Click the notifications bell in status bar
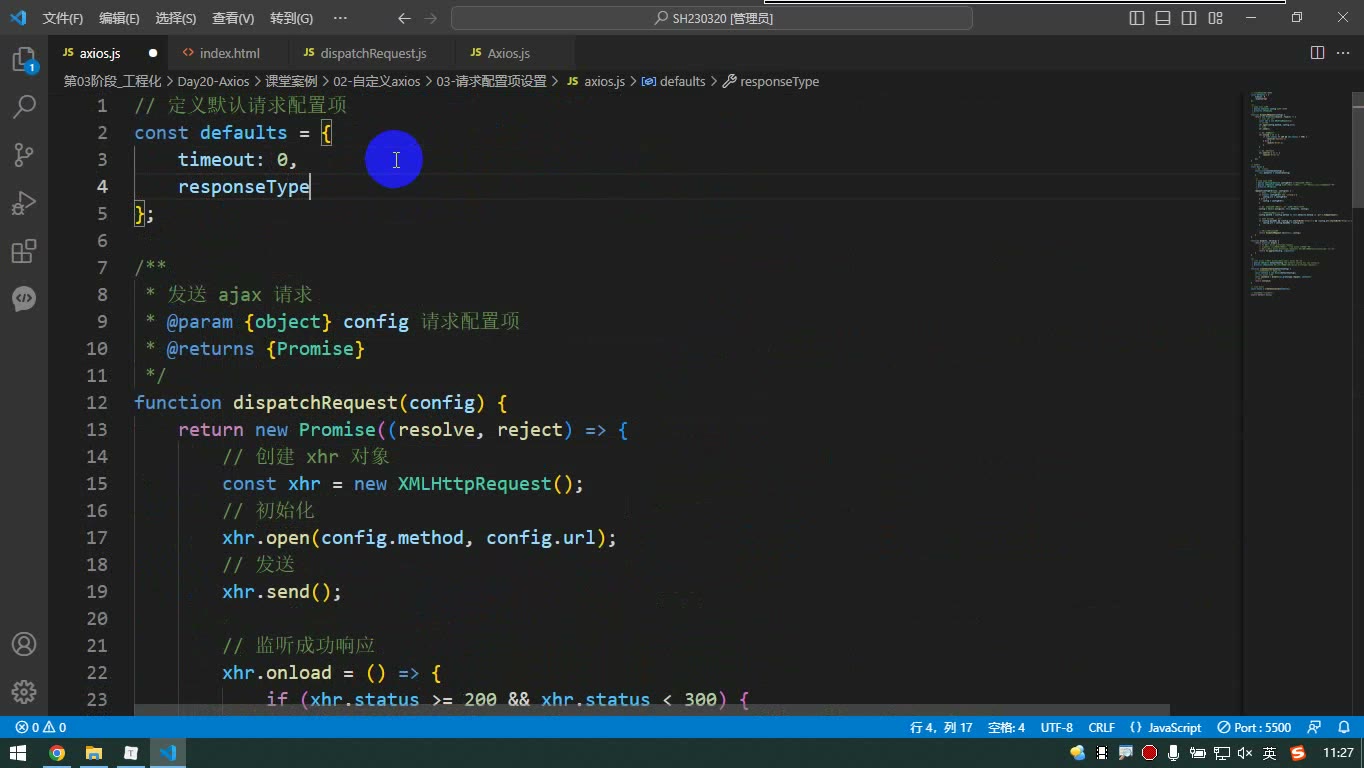The width and height of the screenshot is (1364, 768). click(1342, 728)
